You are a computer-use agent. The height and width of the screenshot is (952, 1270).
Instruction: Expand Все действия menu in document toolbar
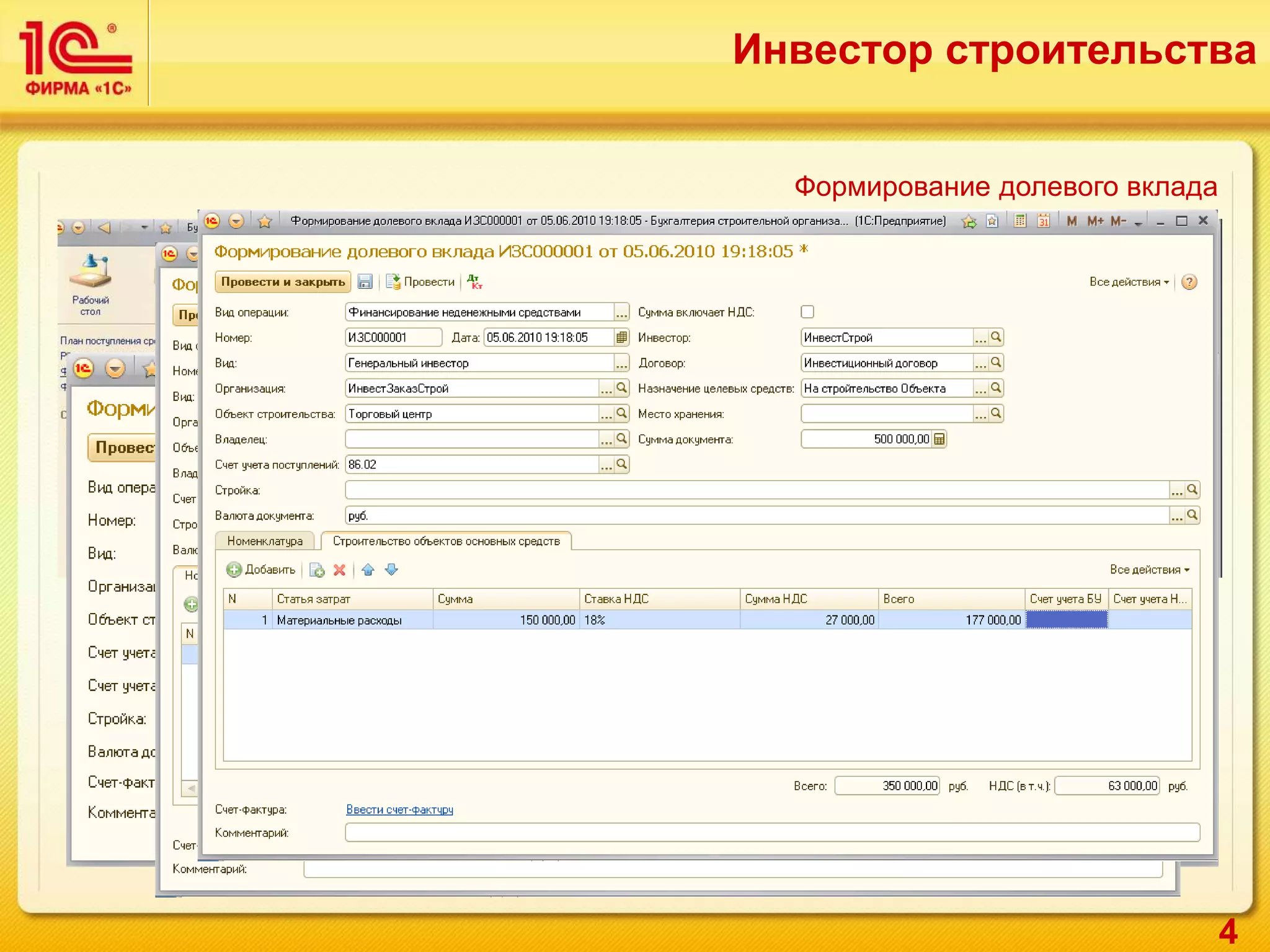pos(1129,282)
